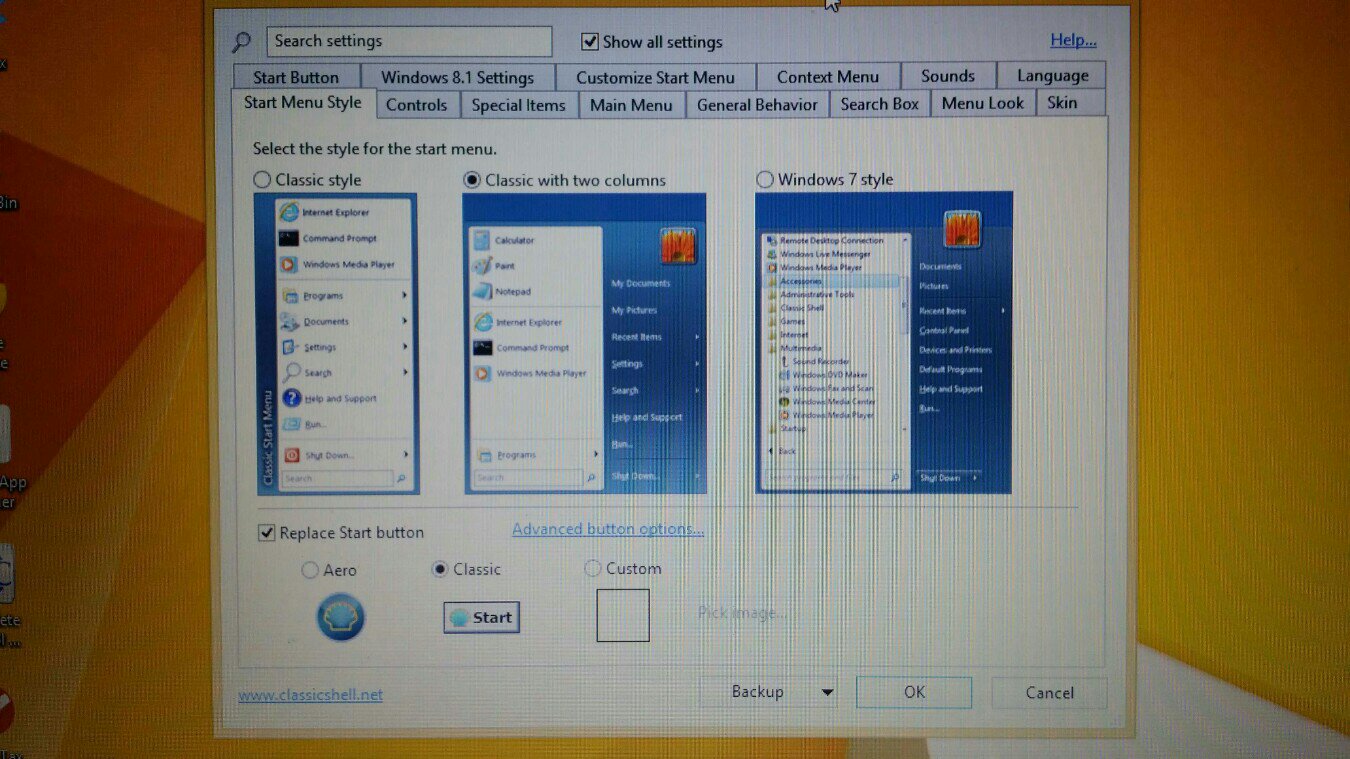
Task: Click the Classic style menu preview thumbnail
Action: 336,343
